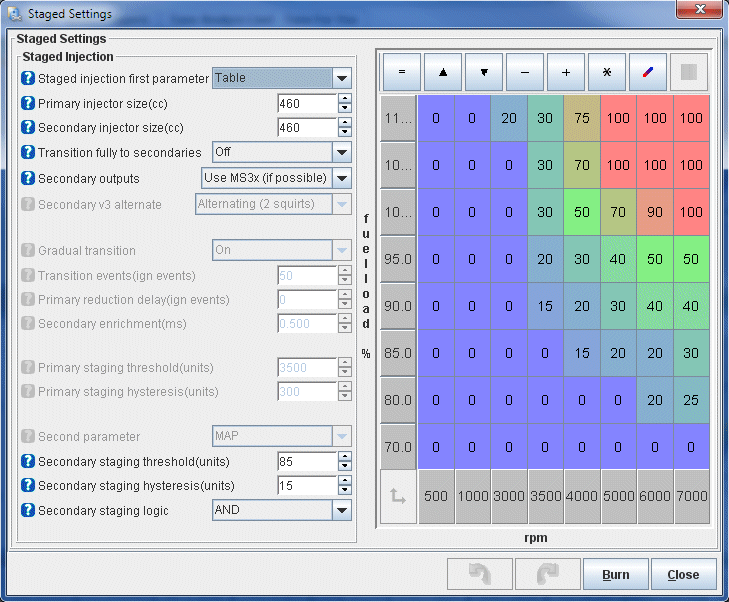Click the interpolate cells tool icon

(648, 72)
